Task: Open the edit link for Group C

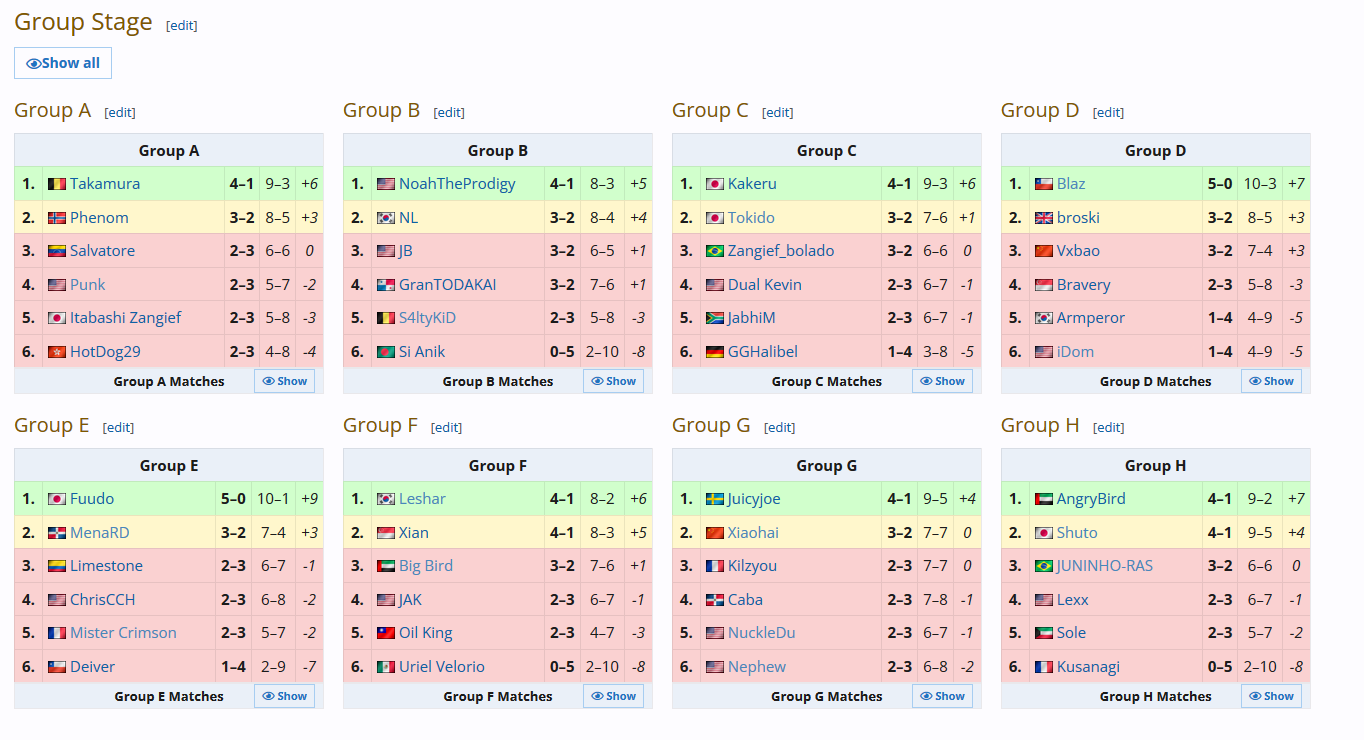Action: [x=778, y=113]
